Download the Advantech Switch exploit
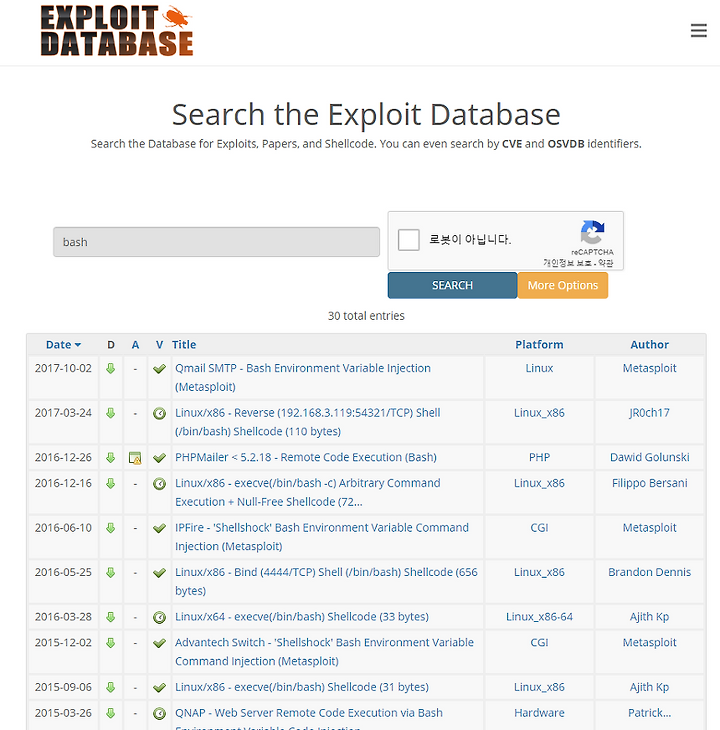720x730 pixels. pos(110,643)
